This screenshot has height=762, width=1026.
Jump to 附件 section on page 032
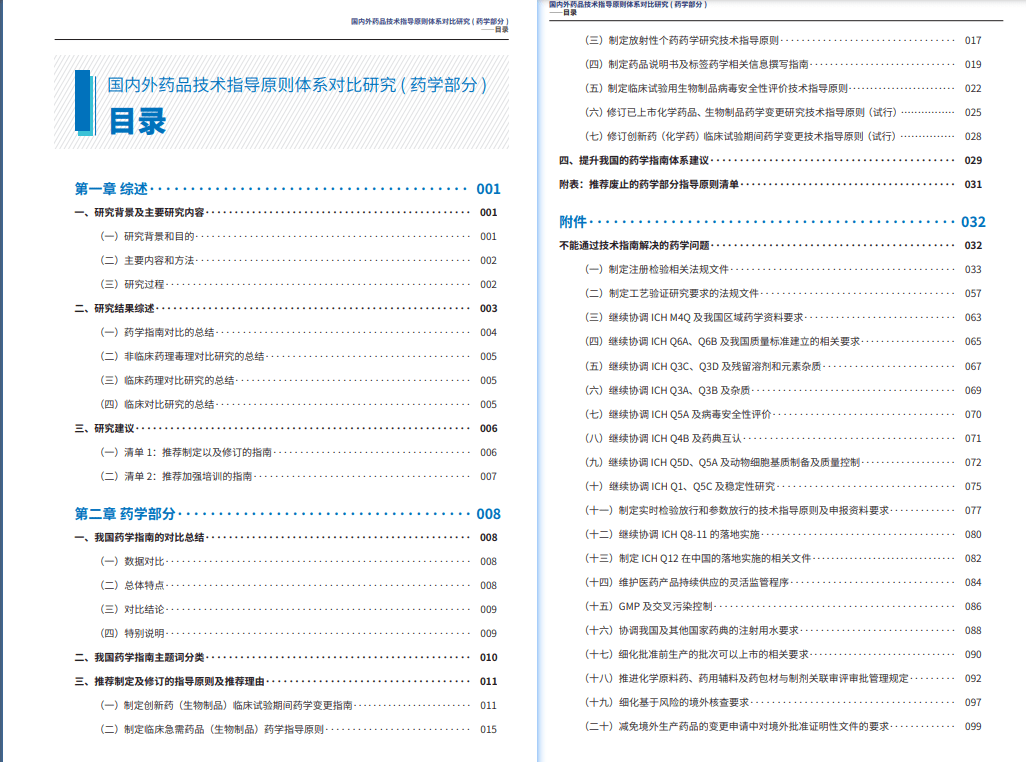pyautogui.click(x=772, y=222)
